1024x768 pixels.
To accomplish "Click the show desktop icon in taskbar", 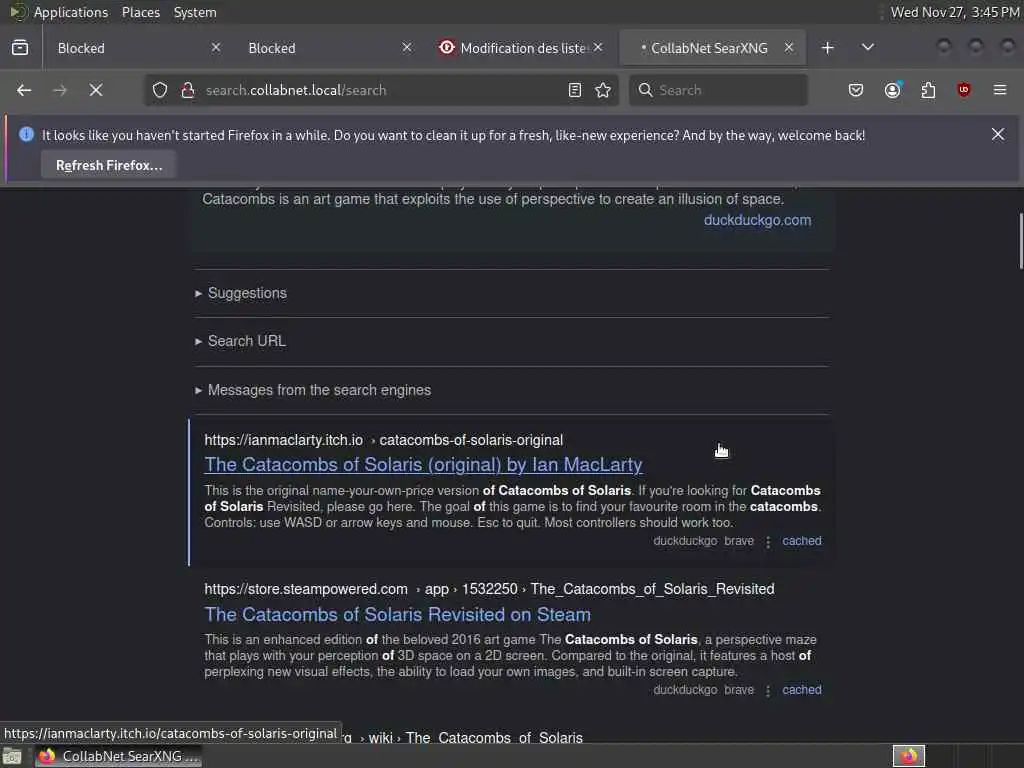I will (x=12, y=756).
